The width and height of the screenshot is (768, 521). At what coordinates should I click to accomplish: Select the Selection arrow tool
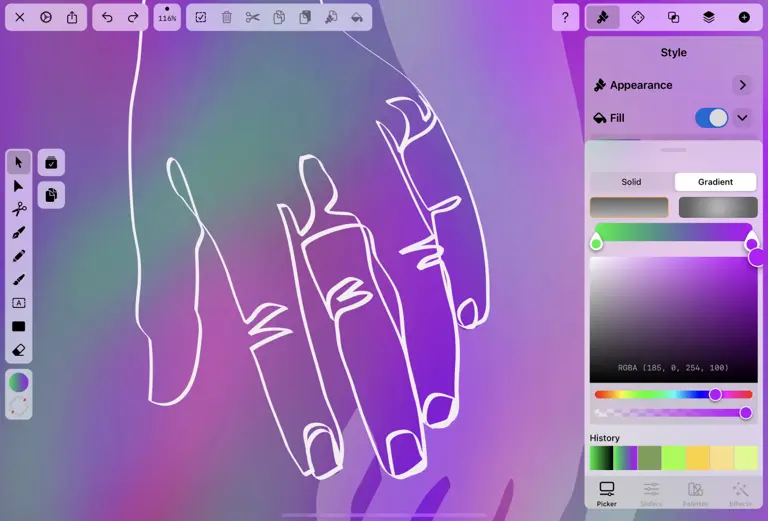pos(19,163)
